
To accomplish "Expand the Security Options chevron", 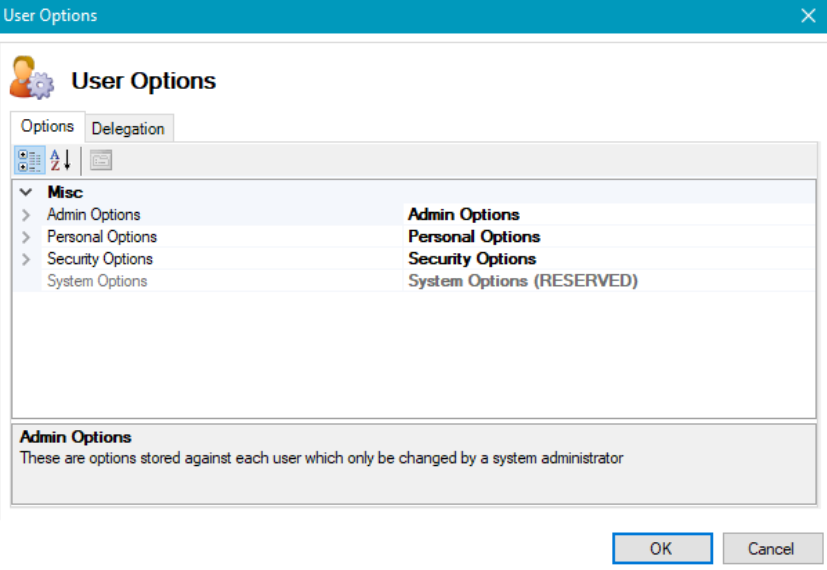I will (26, 259).
